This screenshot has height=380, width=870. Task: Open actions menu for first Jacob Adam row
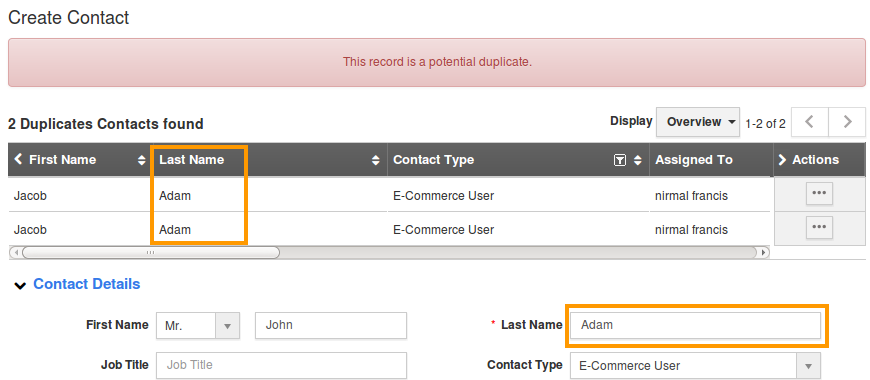[x=819, y=193]
